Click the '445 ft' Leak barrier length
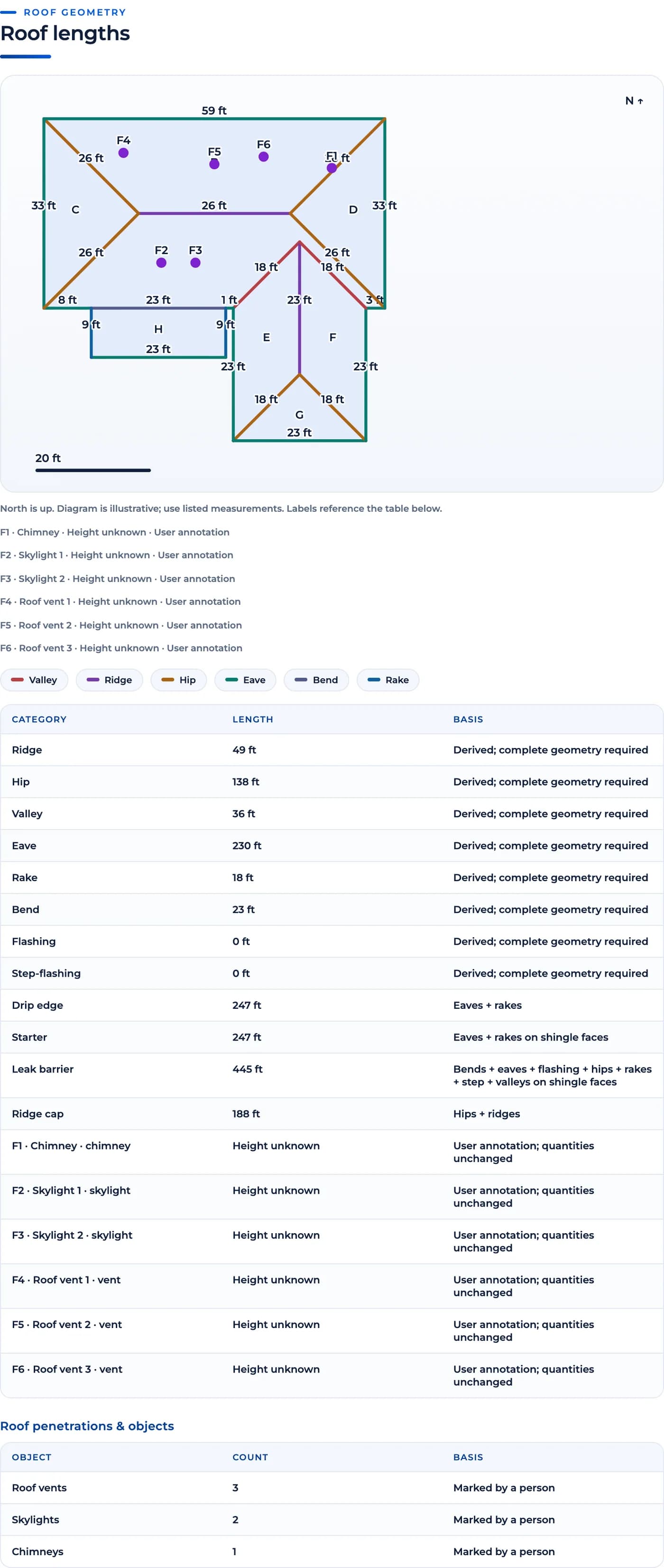Viewport: 664px width, 1568px height. 248,1069
